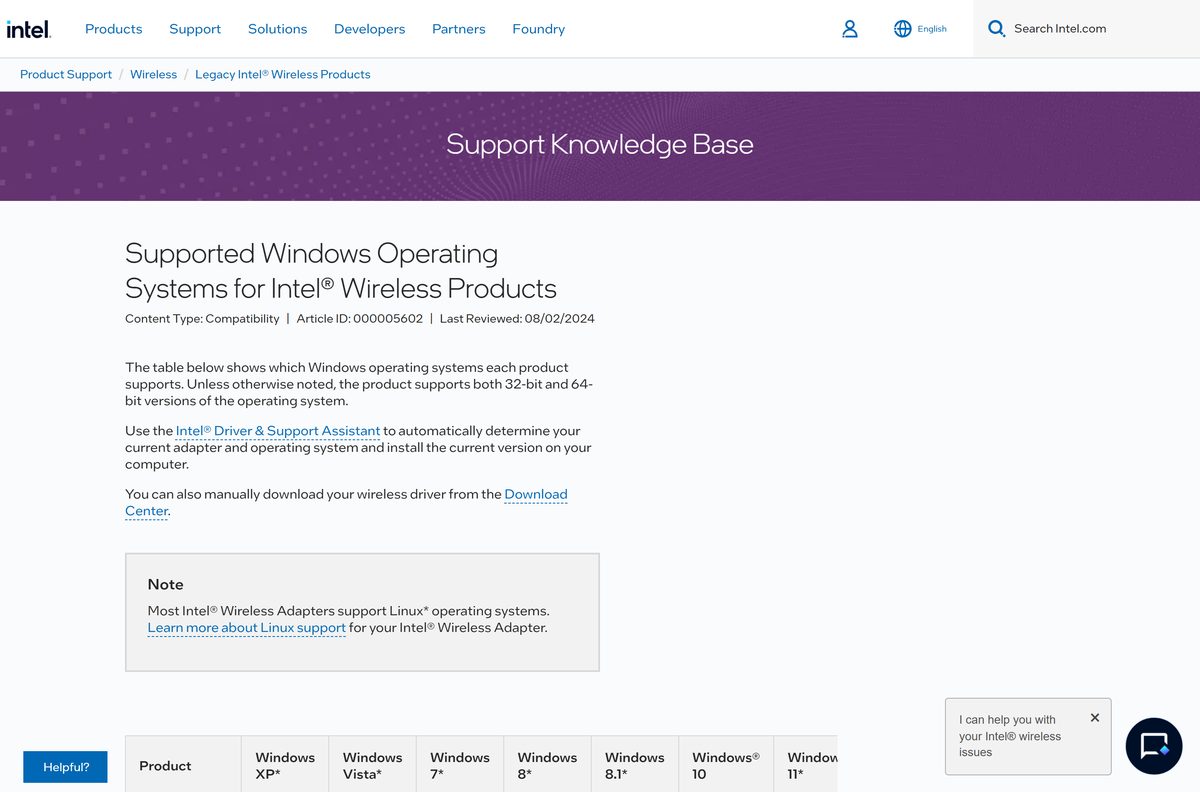Click the globe language icon
Screen dimensions: 1200x792
903,29
